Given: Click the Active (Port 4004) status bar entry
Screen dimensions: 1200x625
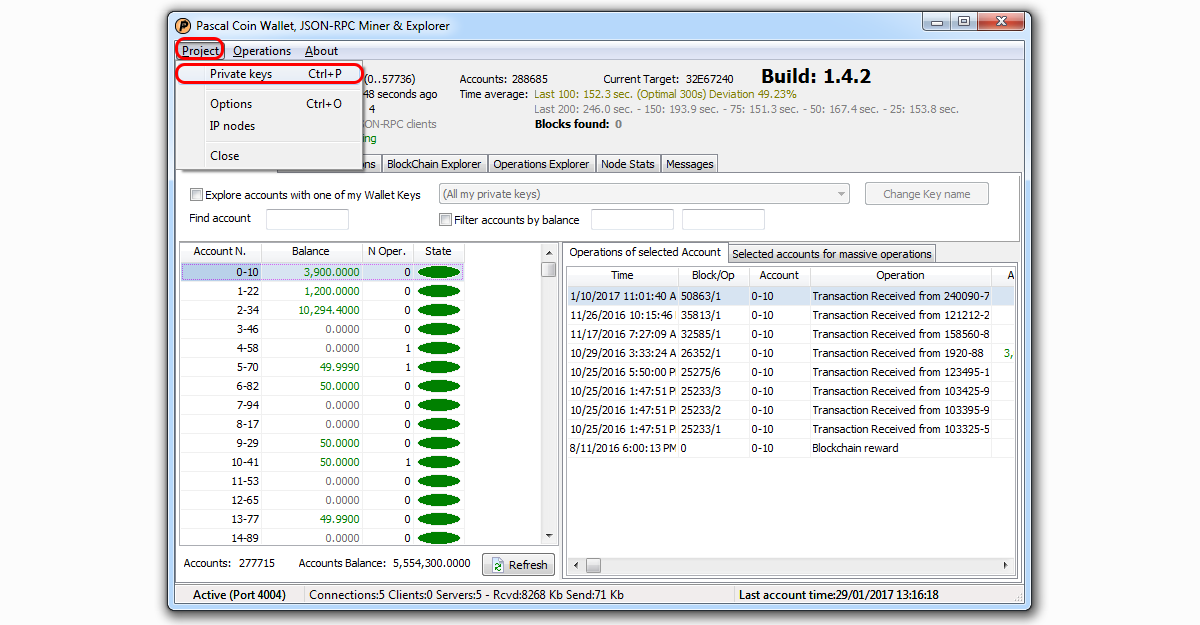Looking at the screenshot, I should click(239, 595).
